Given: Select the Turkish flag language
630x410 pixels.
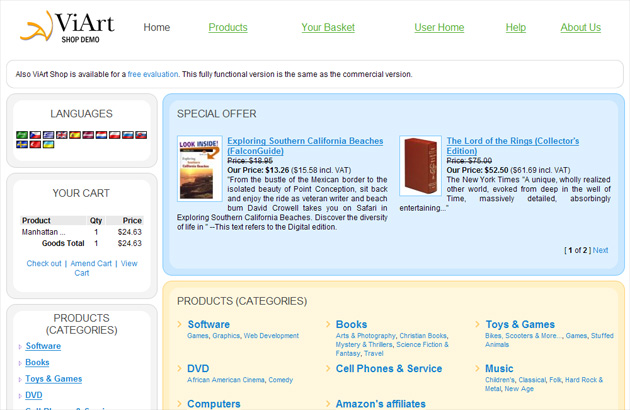Looking at the screenshot, I should pyautogui.click(x=35, y=144).
